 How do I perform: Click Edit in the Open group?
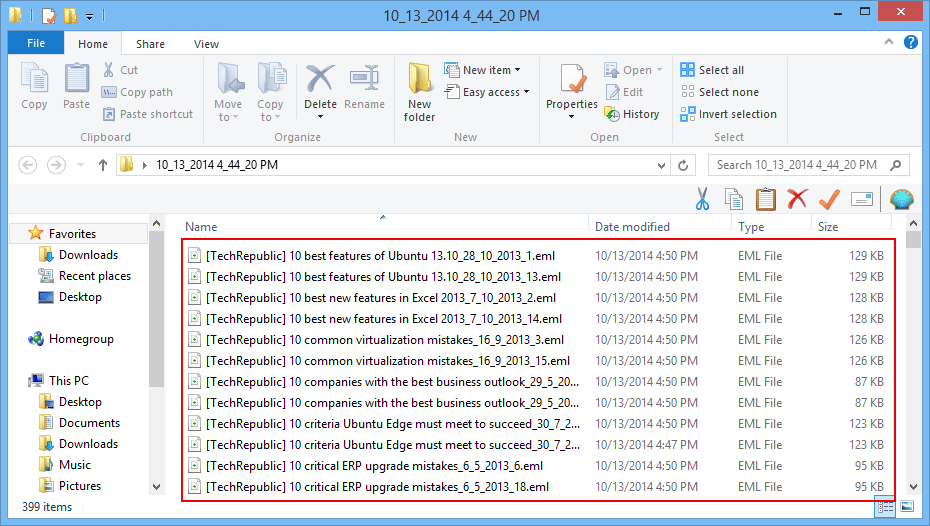(624, 92)
